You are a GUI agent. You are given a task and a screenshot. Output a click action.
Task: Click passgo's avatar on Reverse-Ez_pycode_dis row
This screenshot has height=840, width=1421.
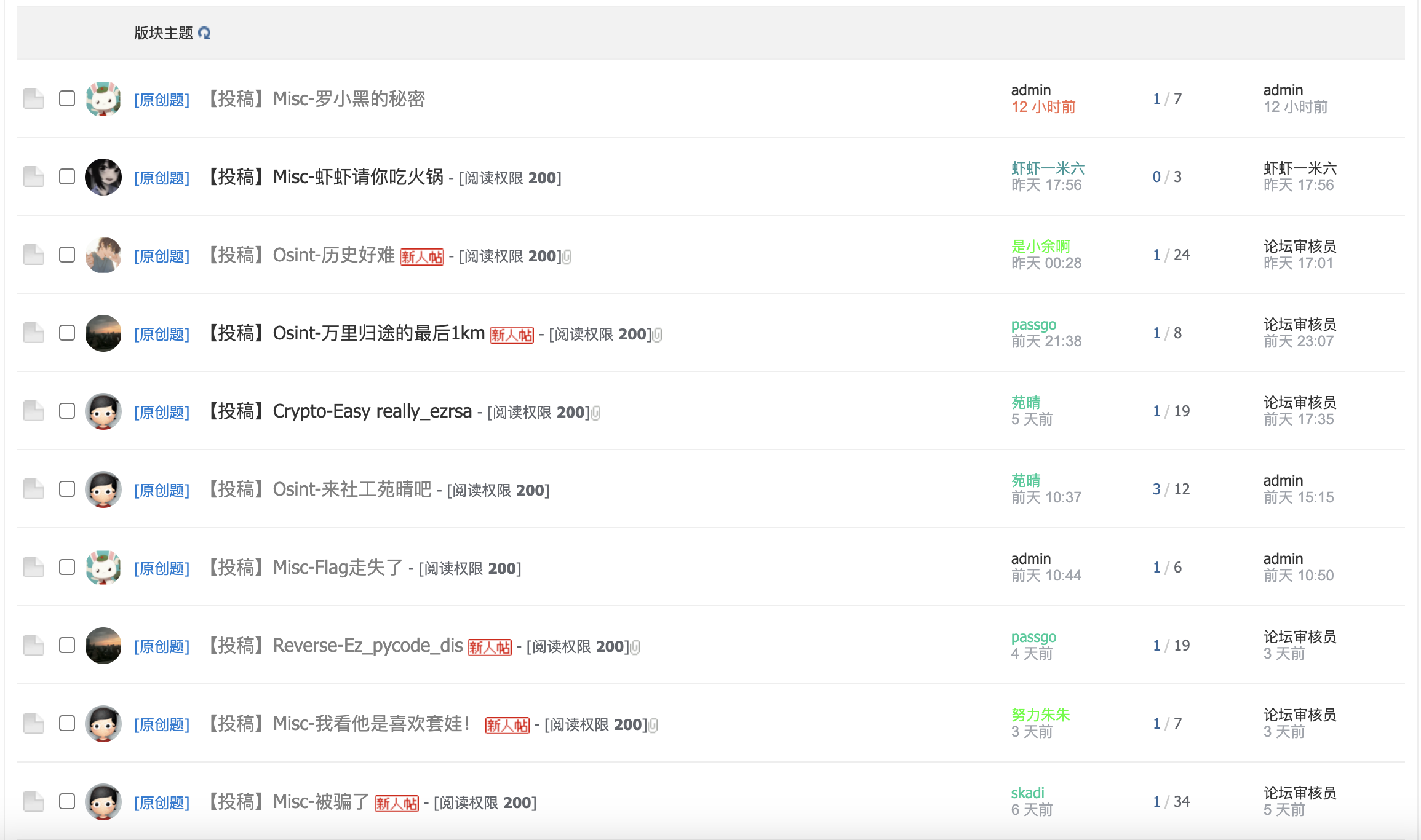coord(103,645)
